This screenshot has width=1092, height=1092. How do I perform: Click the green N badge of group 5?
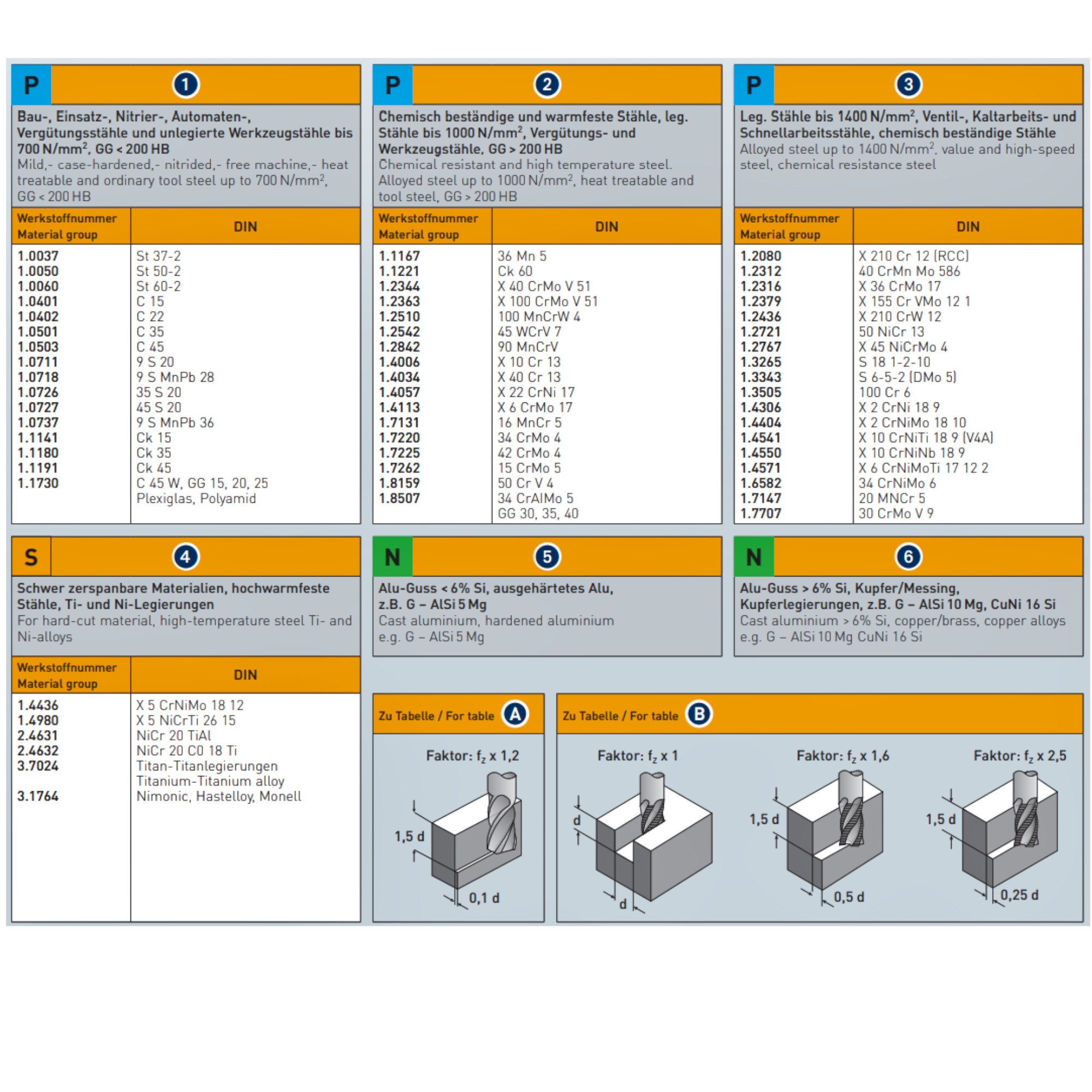coord(393,557)
